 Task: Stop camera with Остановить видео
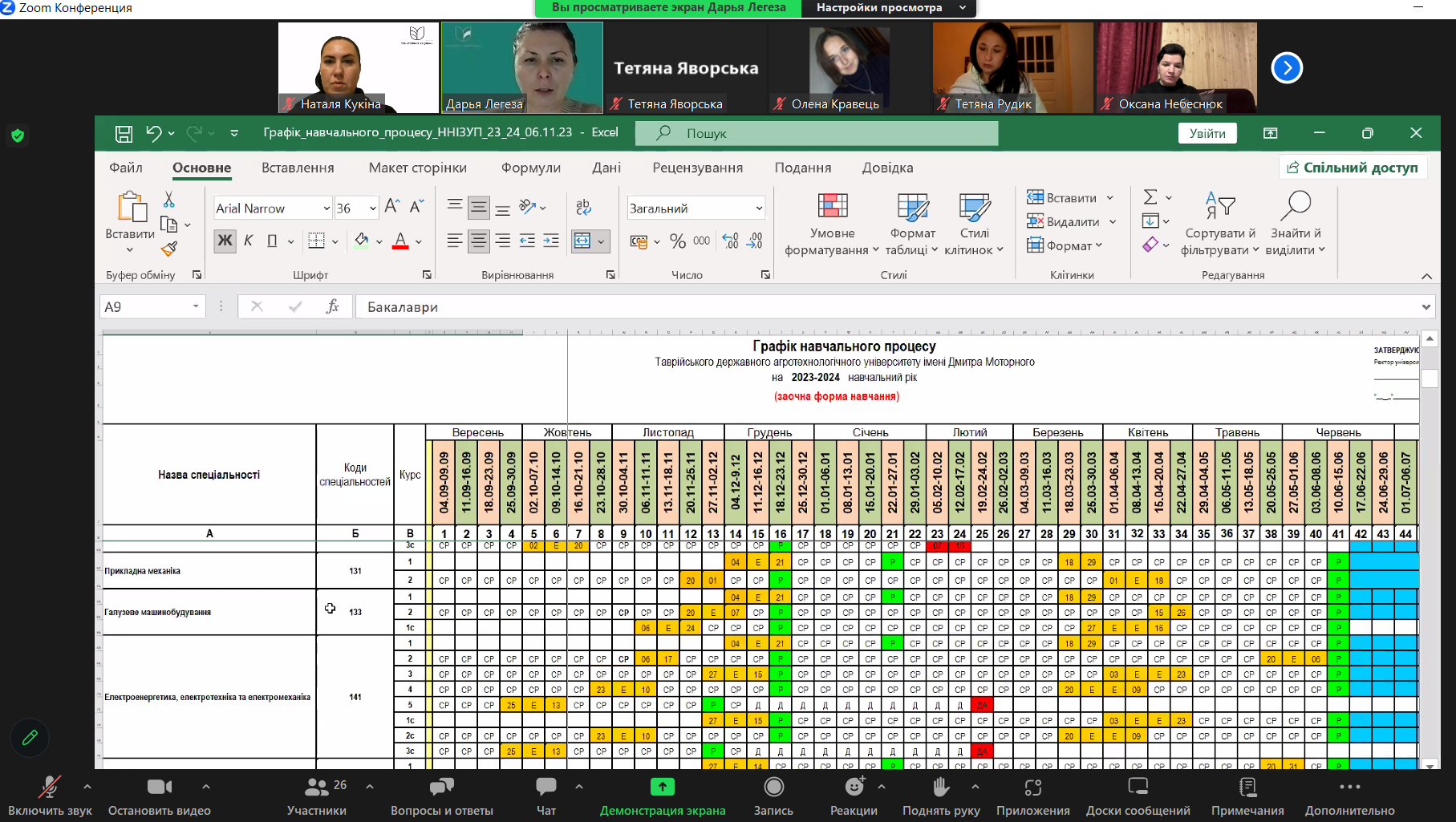tap(160, 796)
